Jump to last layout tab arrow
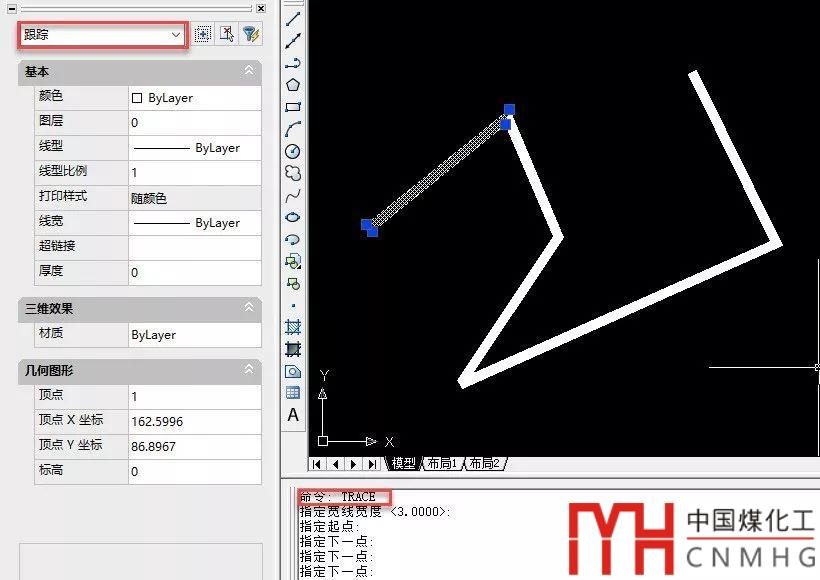 tap(372, 464)
